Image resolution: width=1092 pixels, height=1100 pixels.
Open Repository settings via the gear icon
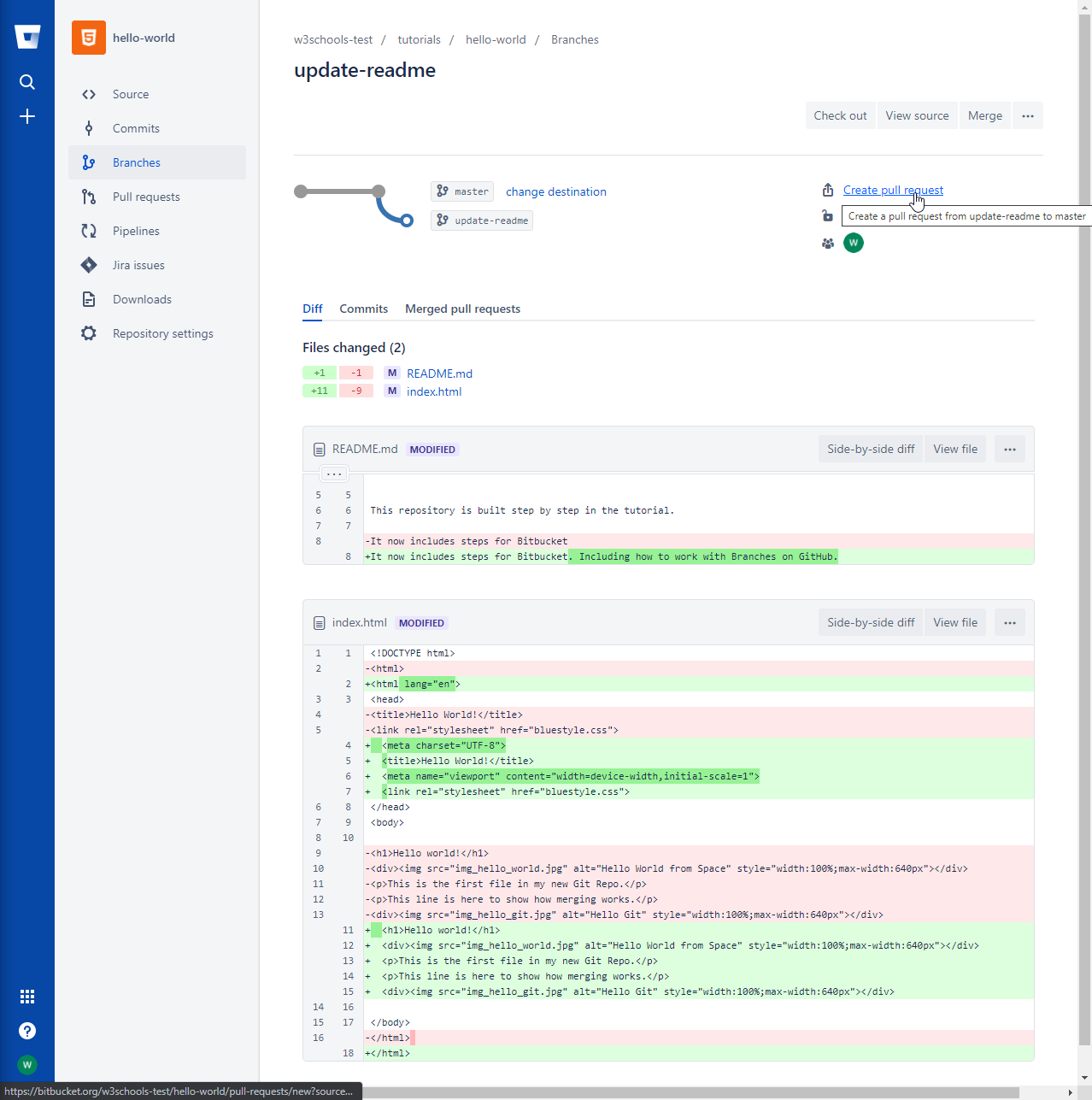click(89, 333)
